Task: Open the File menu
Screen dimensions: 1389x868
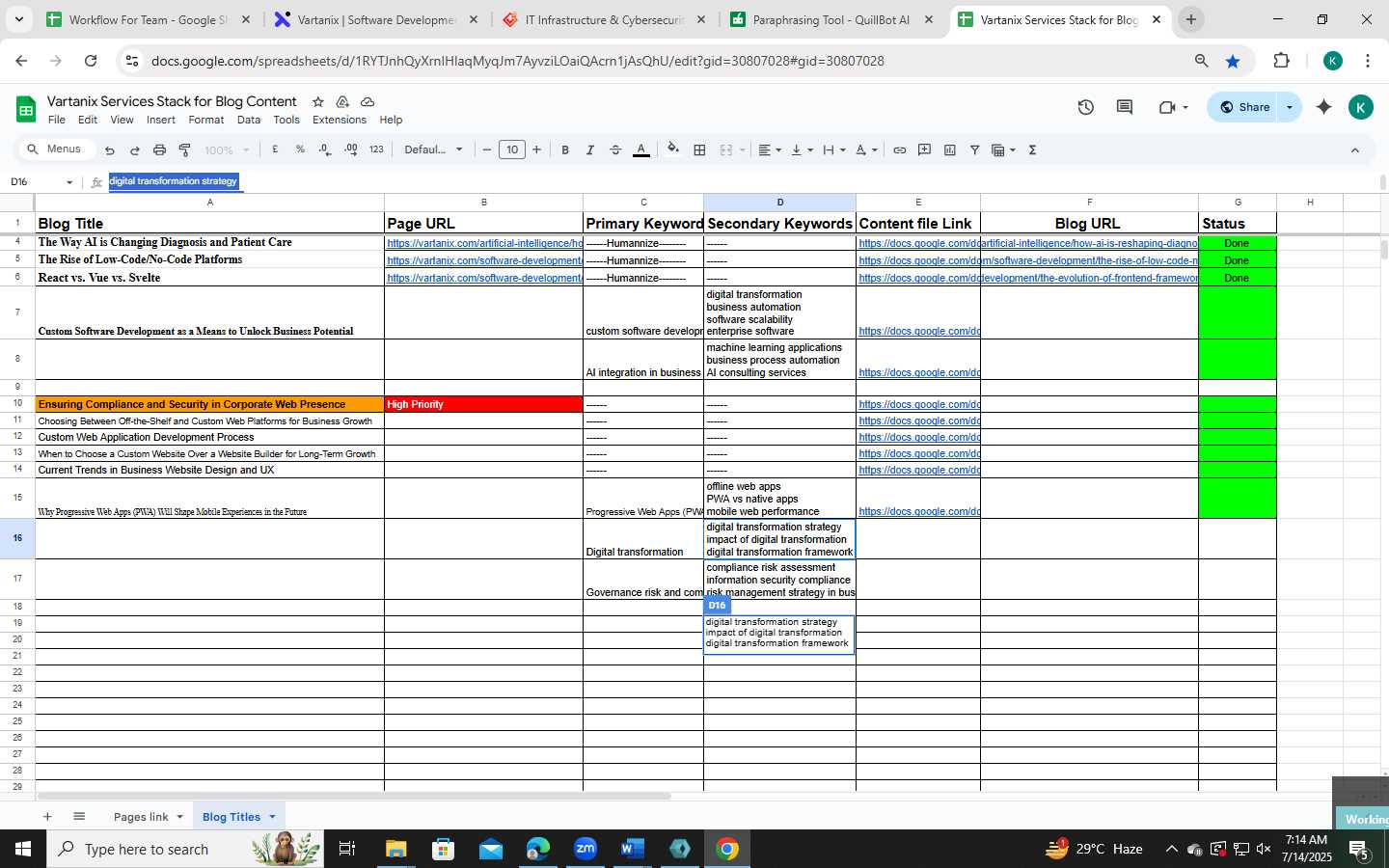Action: 57,120
